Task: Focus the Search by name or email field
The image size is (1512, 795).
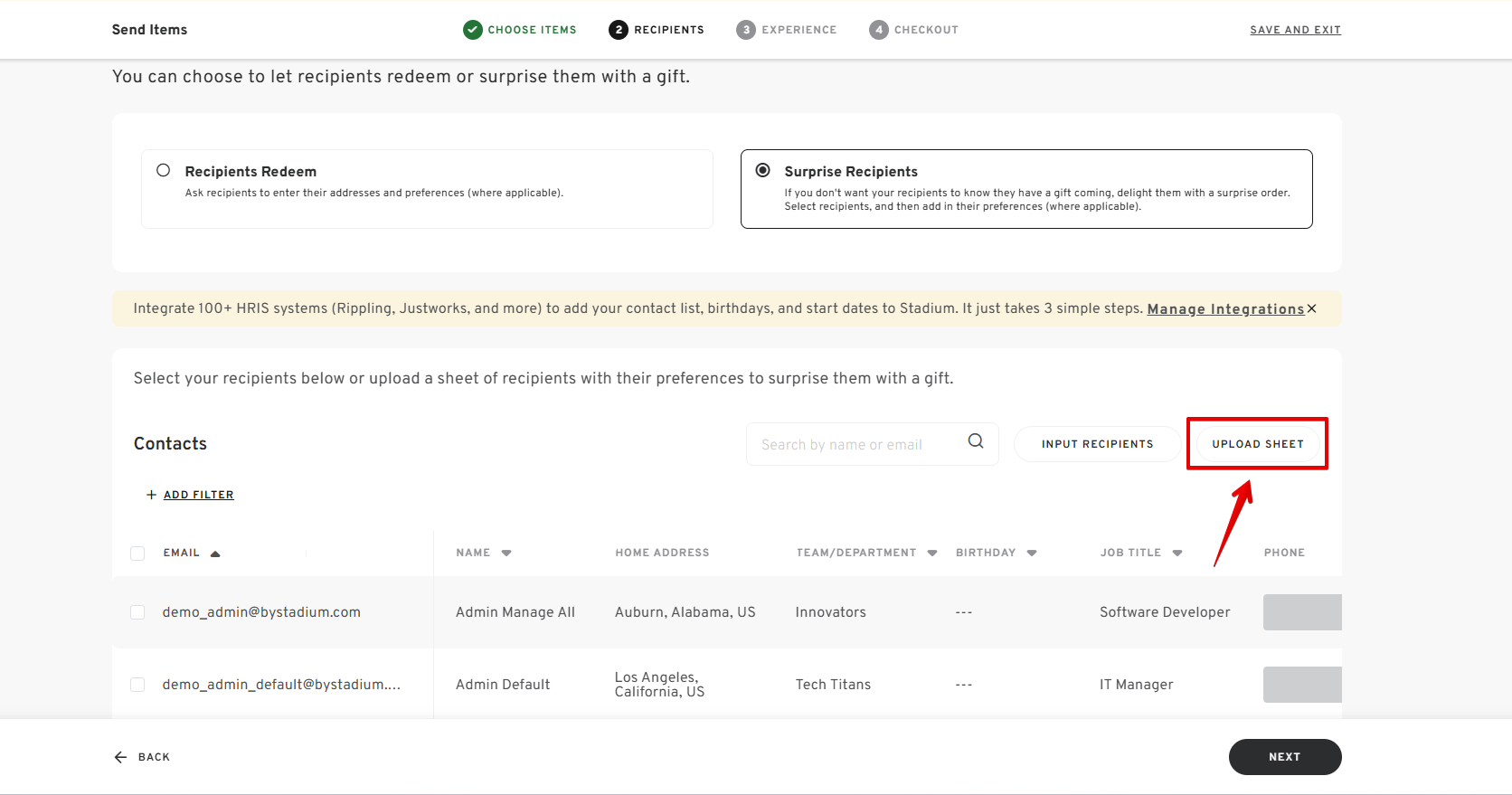Action: click(859, 444)
